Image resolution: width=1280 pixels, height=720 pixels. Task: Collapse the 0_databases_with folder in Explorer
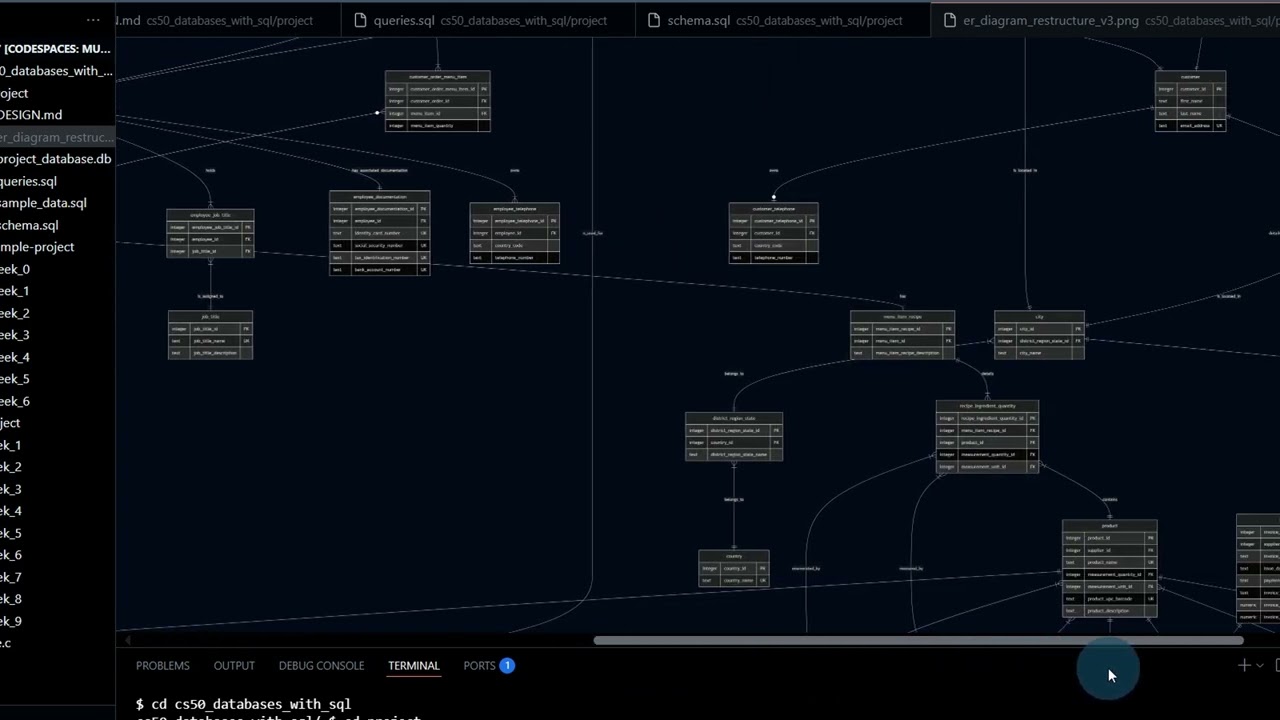tap(57, 71)
